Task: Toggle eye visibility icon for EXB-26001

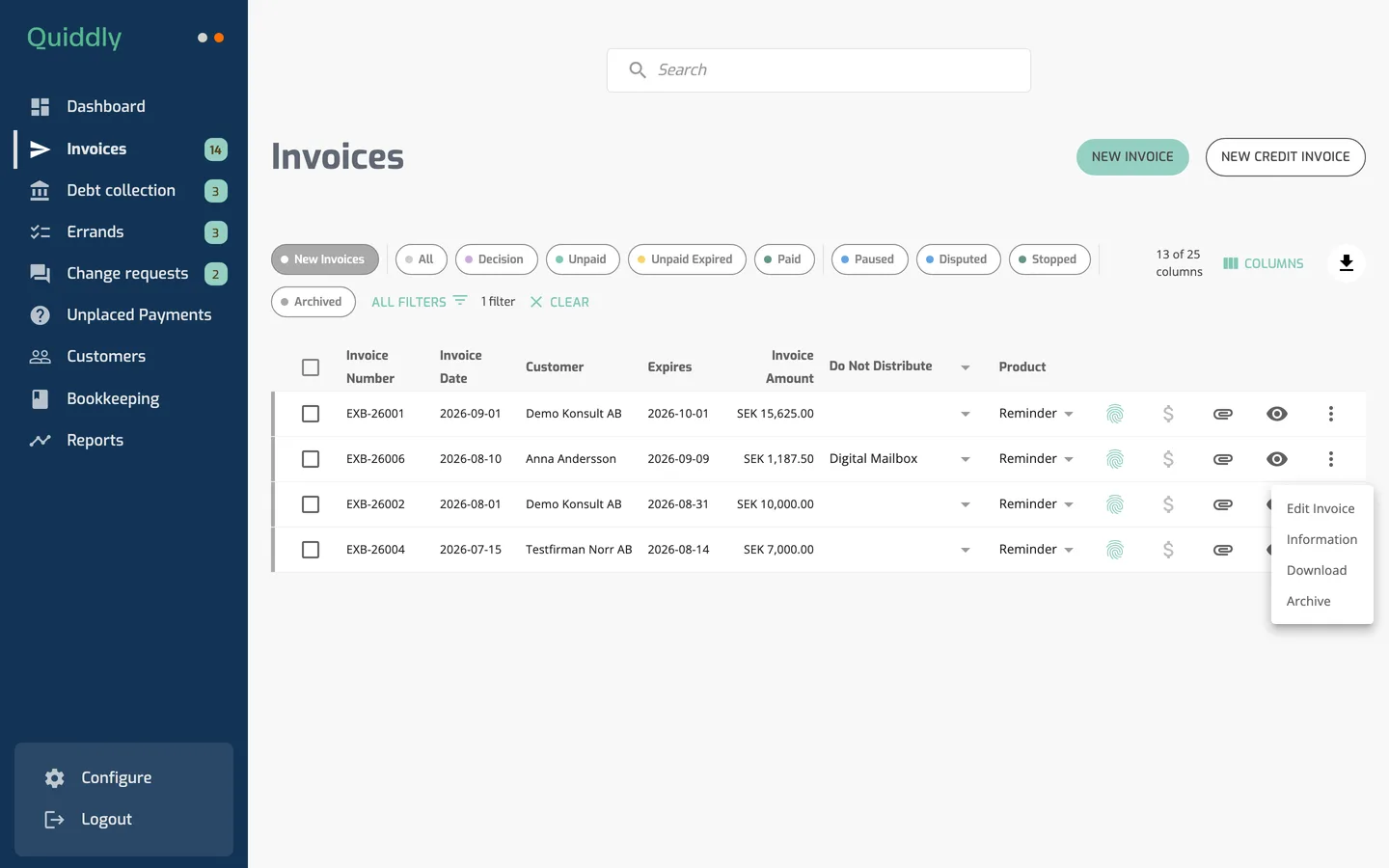Action: pyautogui.click(x=1277, y=414)
